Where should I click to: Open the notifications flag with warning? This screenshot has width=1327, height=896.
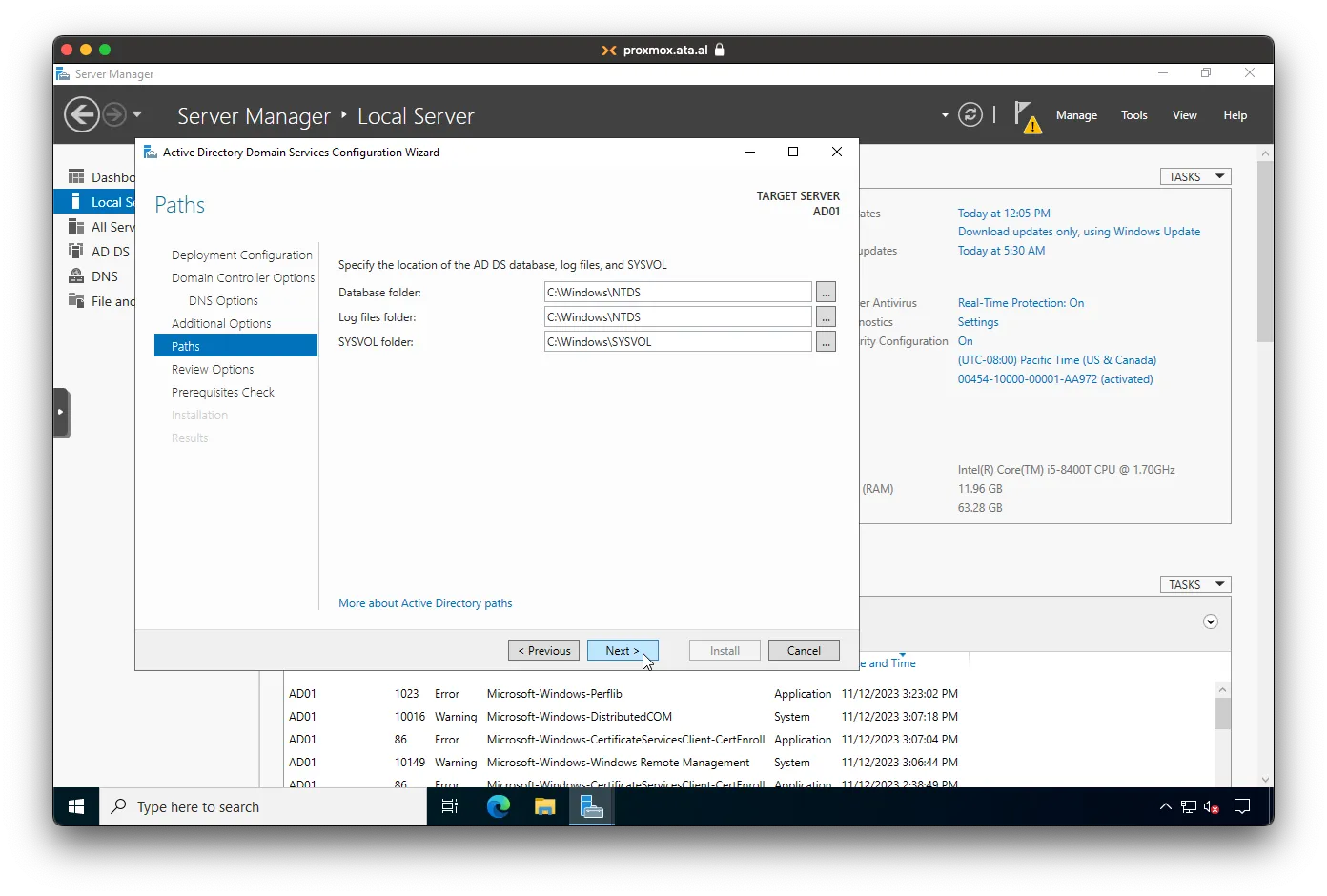1027,117
